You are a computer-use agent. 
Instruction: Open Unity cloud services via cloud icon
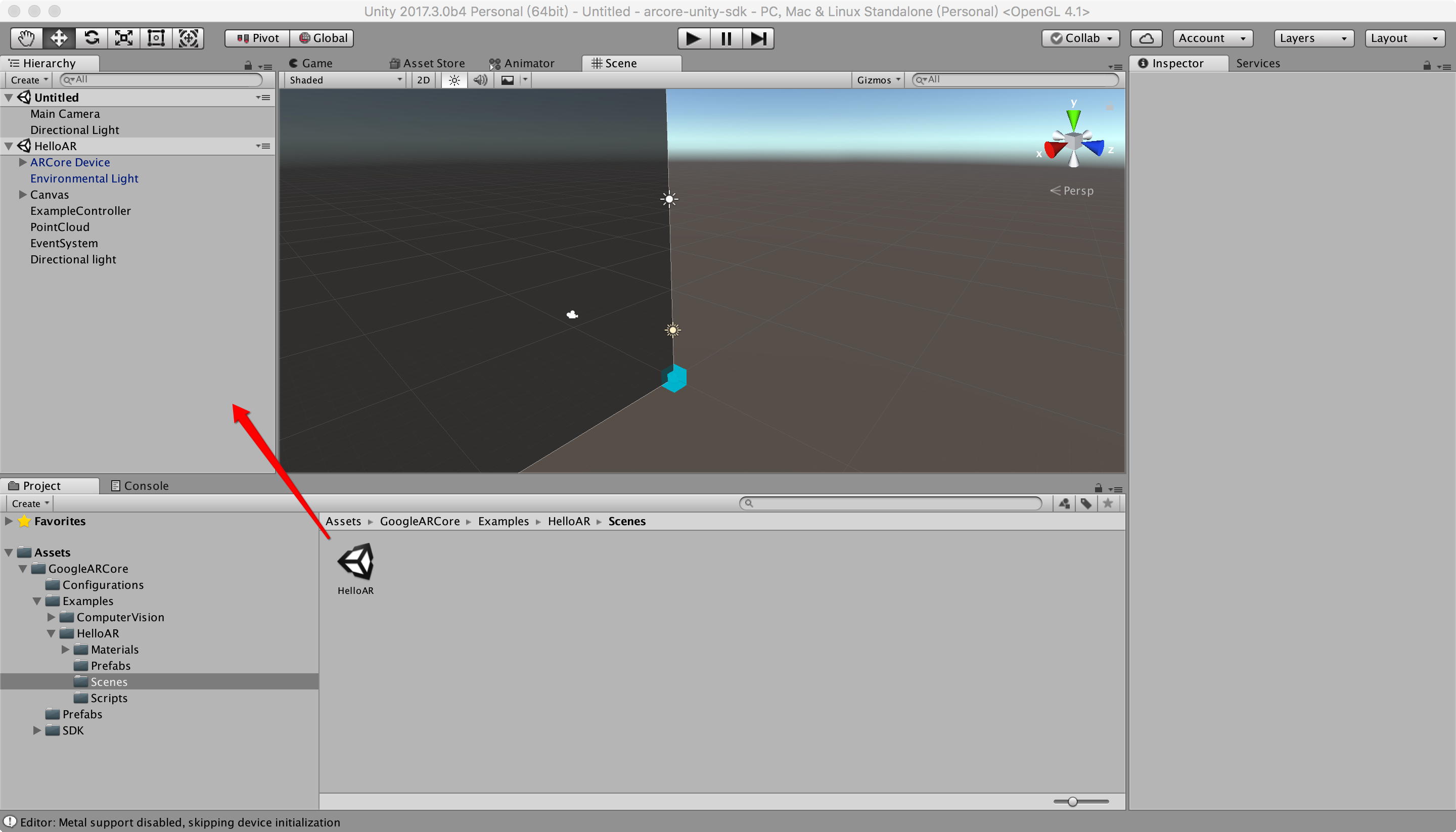(1146, 38)
